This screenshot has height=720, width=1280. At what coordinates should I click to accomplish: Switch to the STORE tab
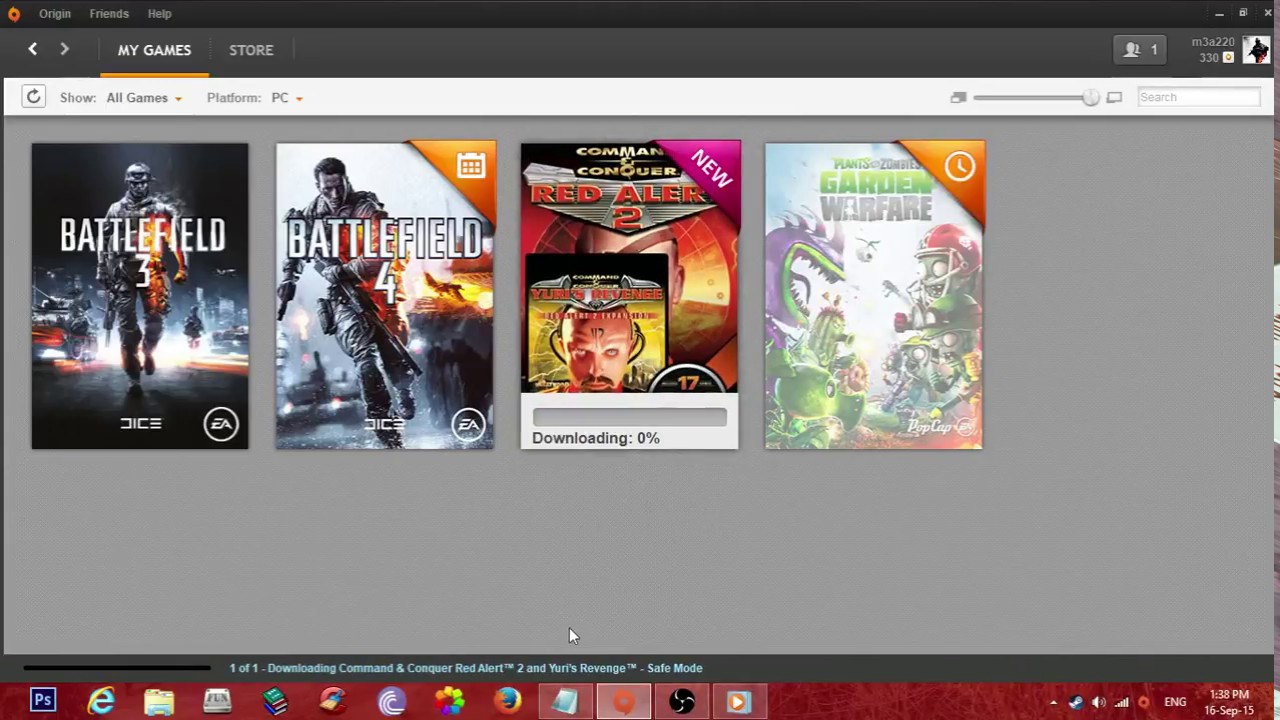(x=251, y=50)
